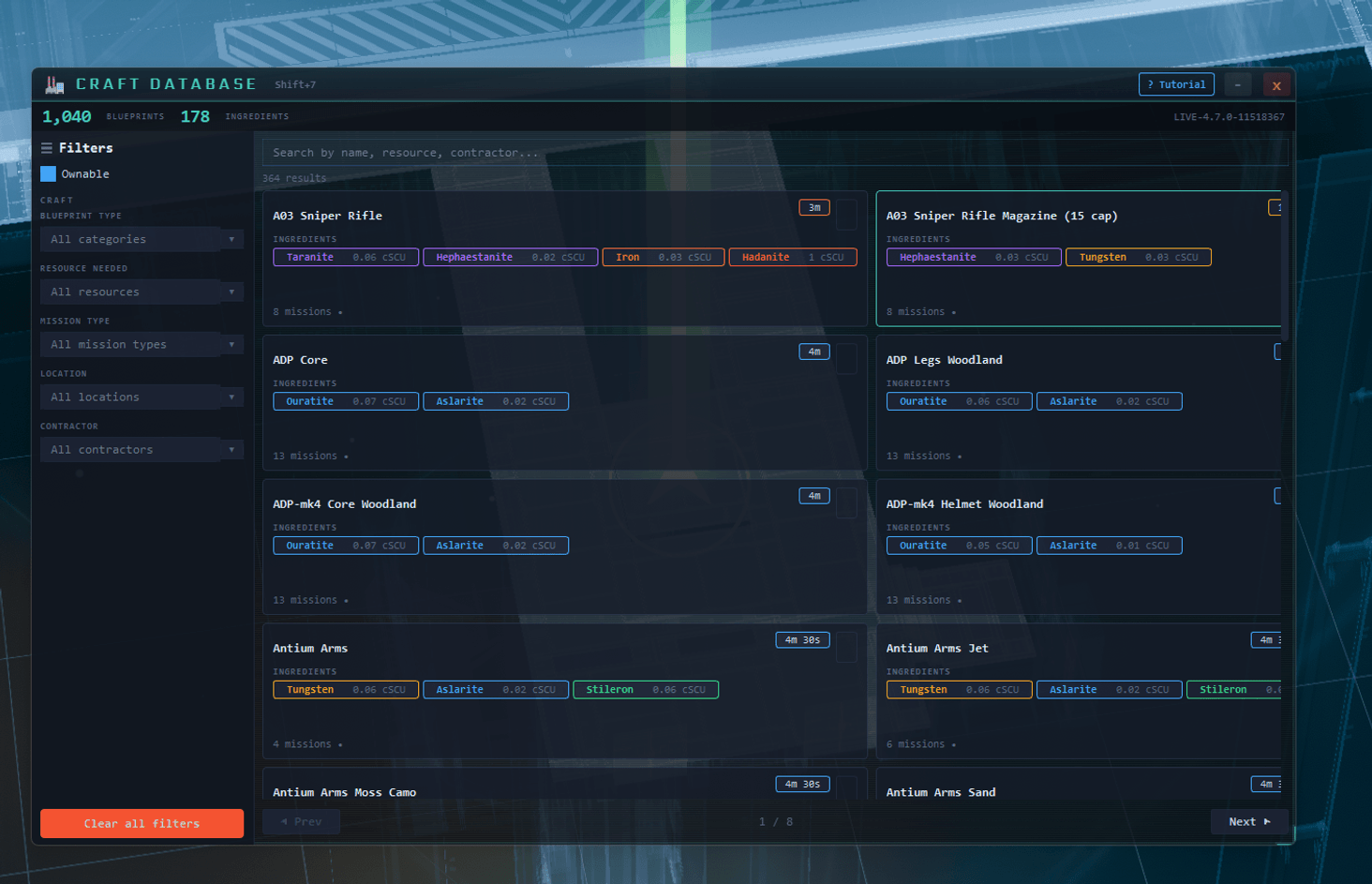The width and height of the screenshot is (1372, 884).
Task: Expand the All resources dropdown
Action: [x=142, y=292]
